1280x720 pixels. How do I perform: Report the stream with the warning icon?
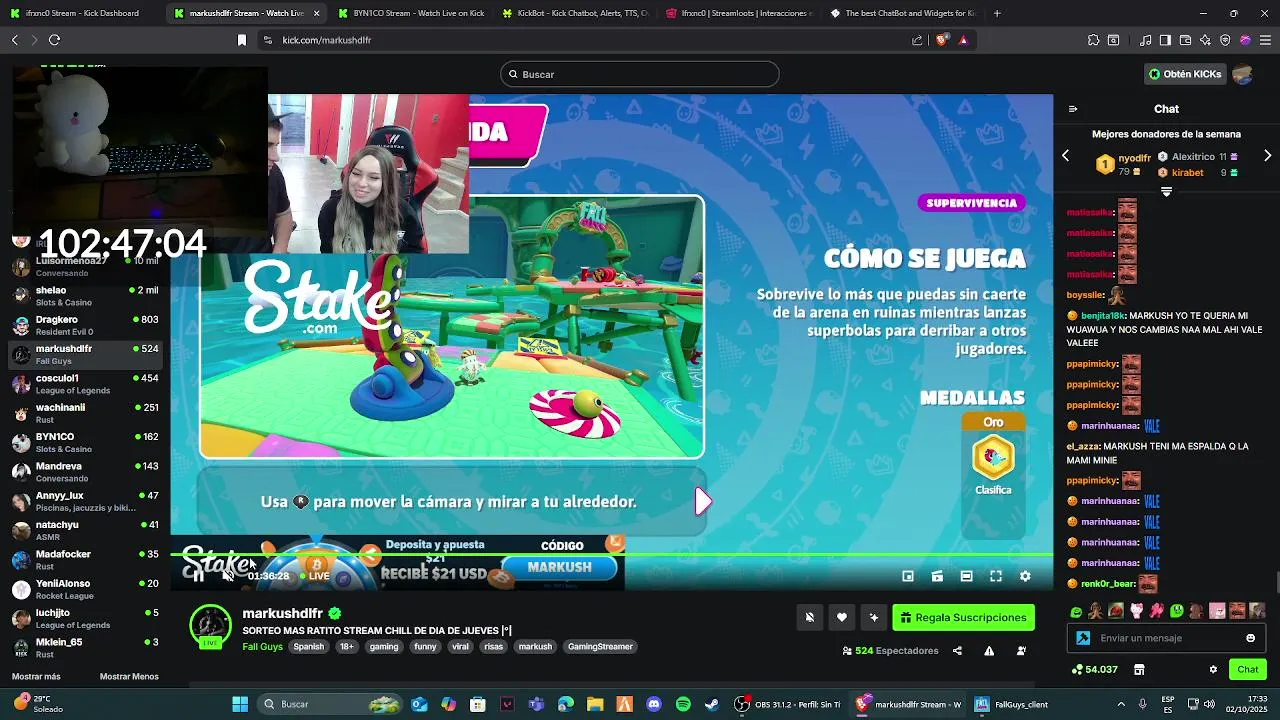coord(989,651)
